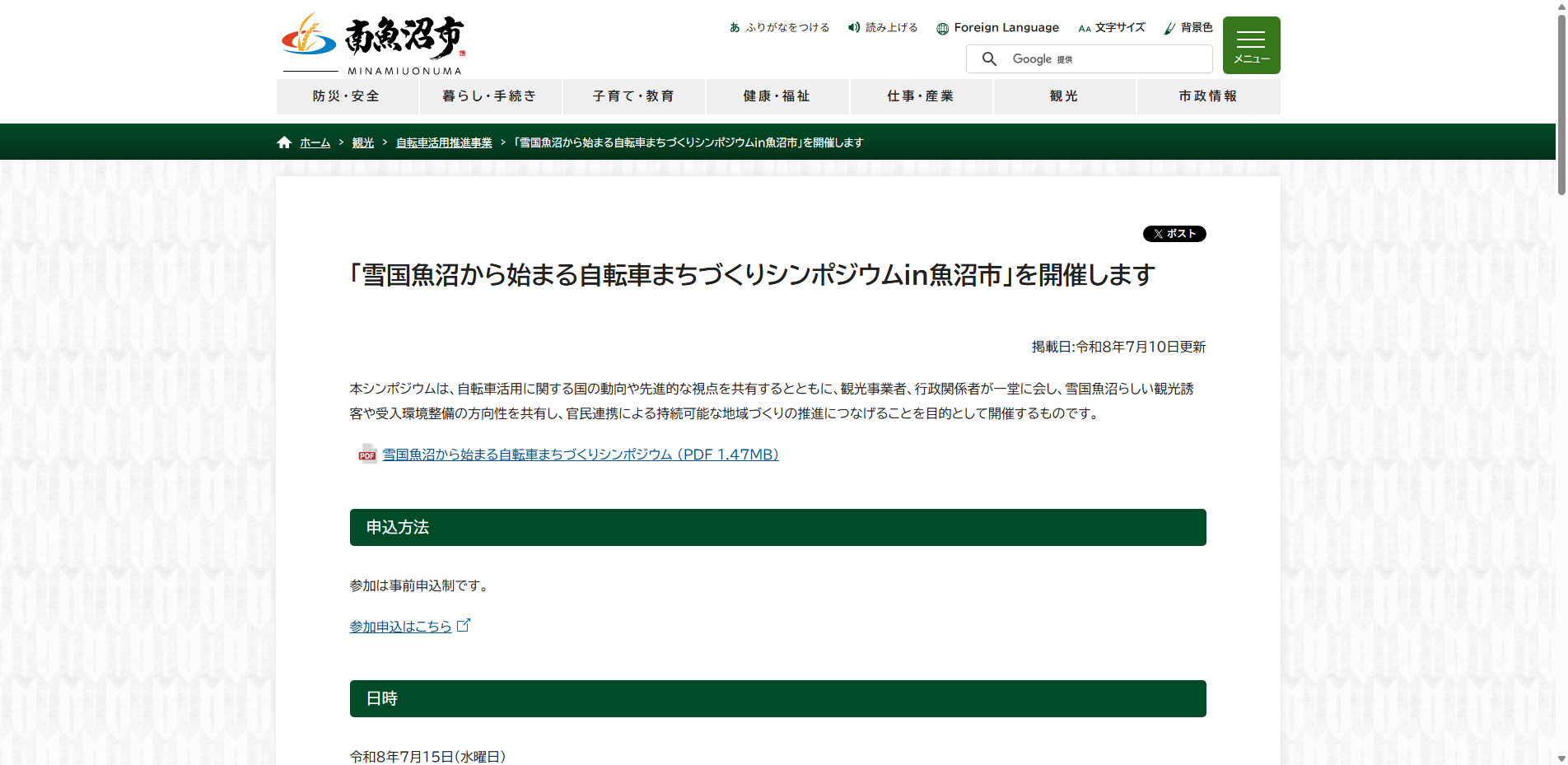
Task: Click the speaker read-aloud icon
Action: pos(854,27)
